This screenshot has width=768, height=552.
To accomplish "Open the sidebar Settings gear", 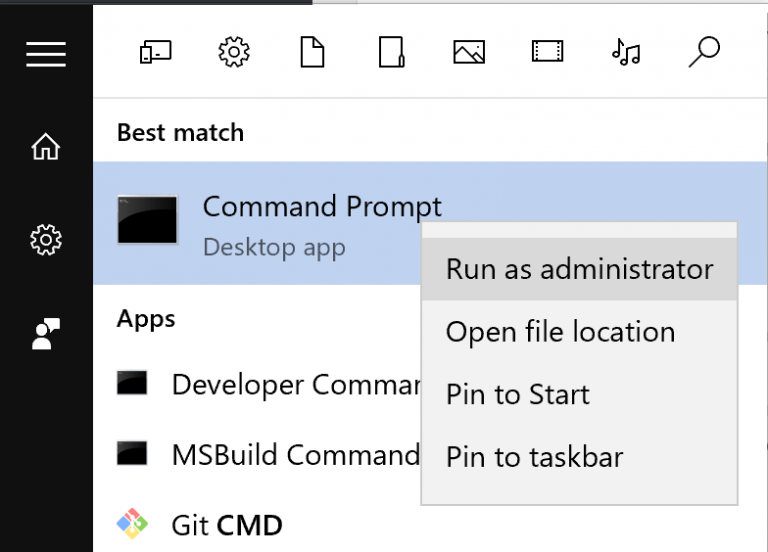I will [46, 240].
